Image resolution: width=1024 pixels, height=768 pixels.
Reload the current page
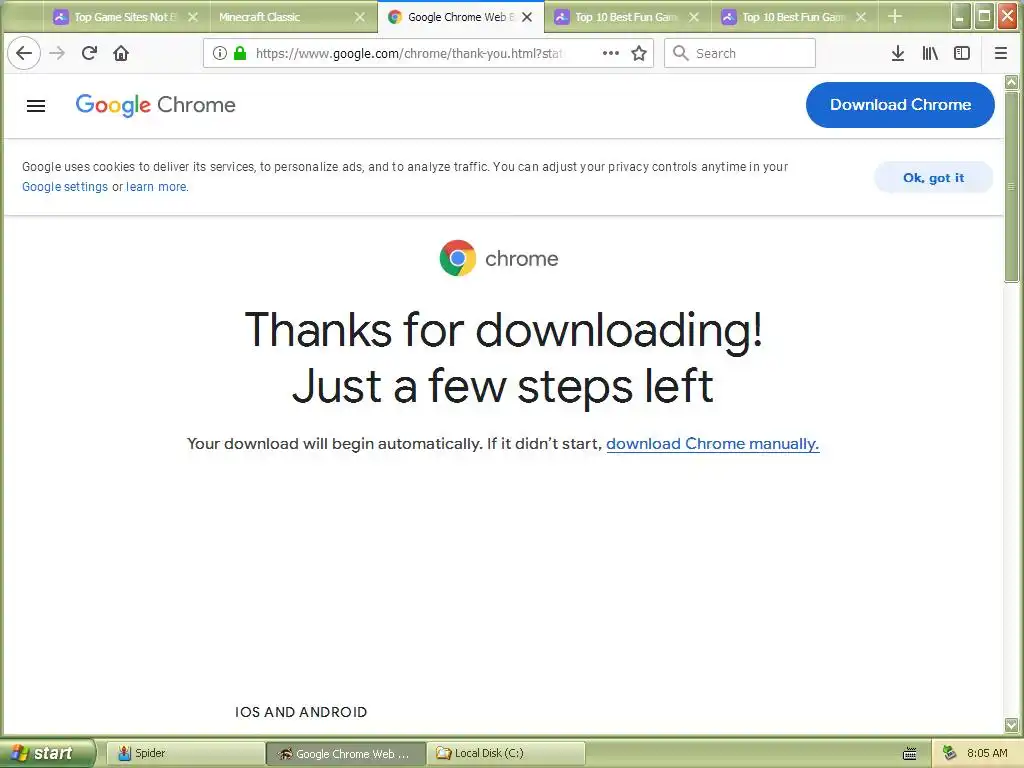[x=89, y=53]
